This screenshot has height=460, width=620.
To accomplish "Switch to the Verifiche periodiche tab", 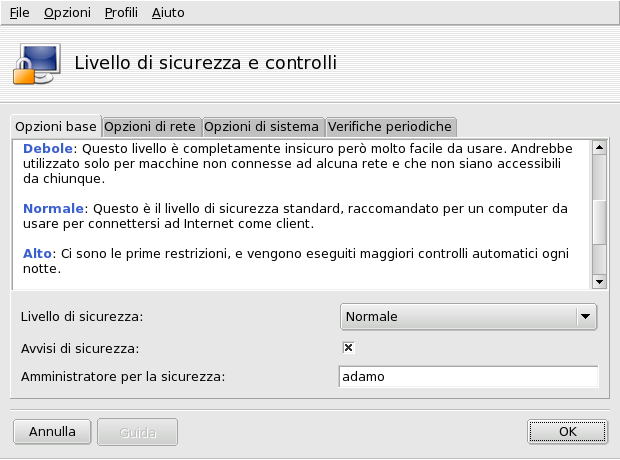I will 391,127.
